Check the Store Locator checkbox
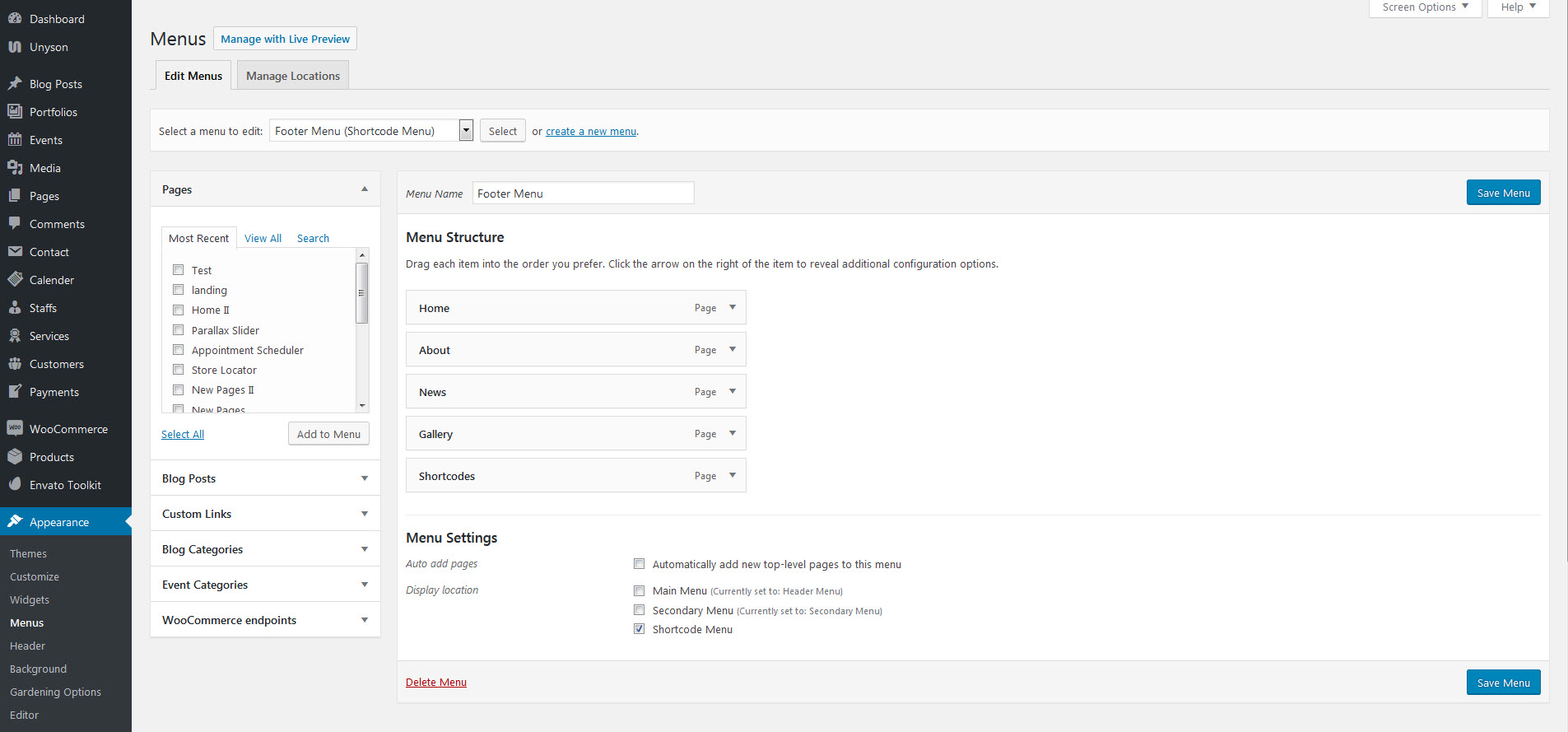 point(178,369)
